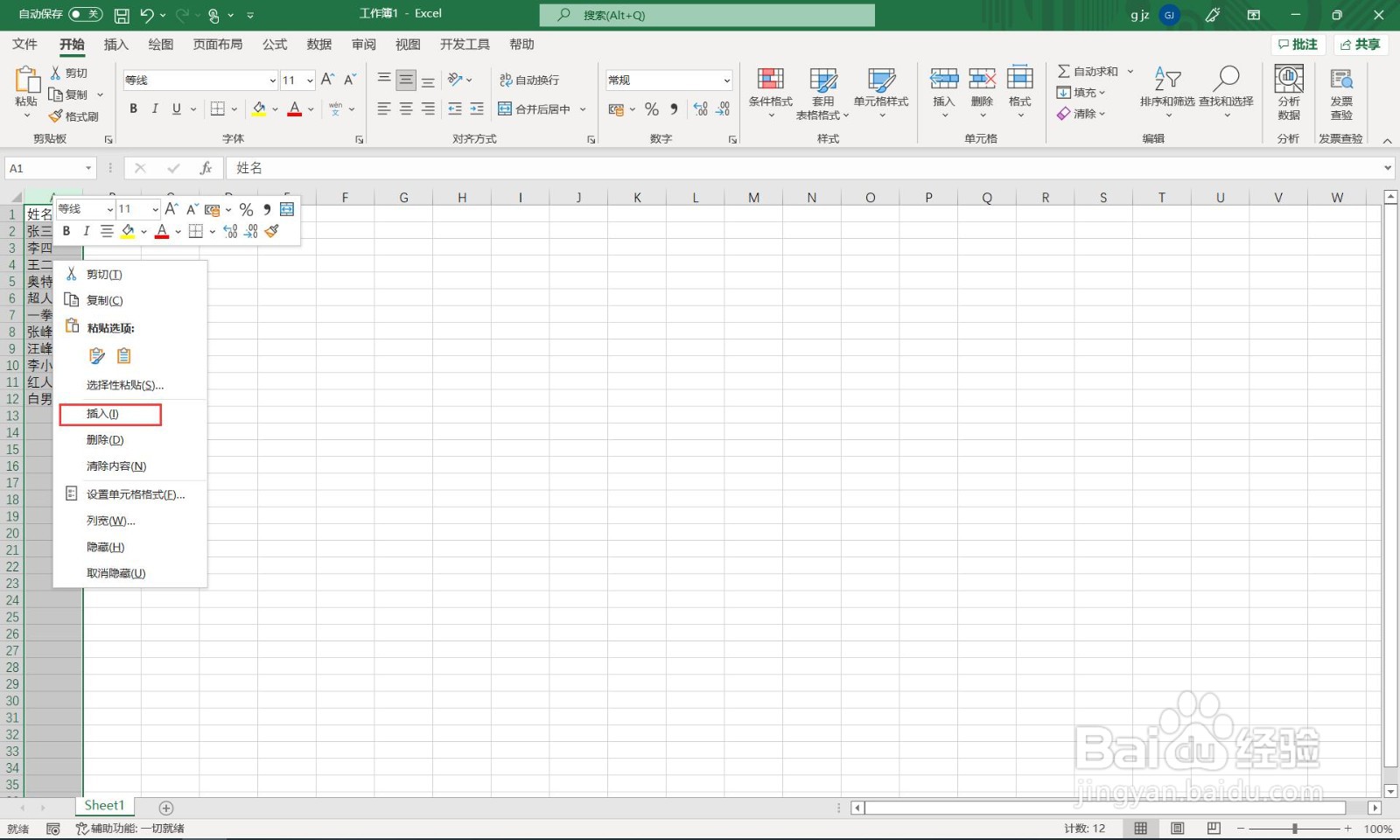Viewport: 1400px width, 840px height.
Task: Click the ribbon Delete cells (删除) icon
Action: (982, 79)
